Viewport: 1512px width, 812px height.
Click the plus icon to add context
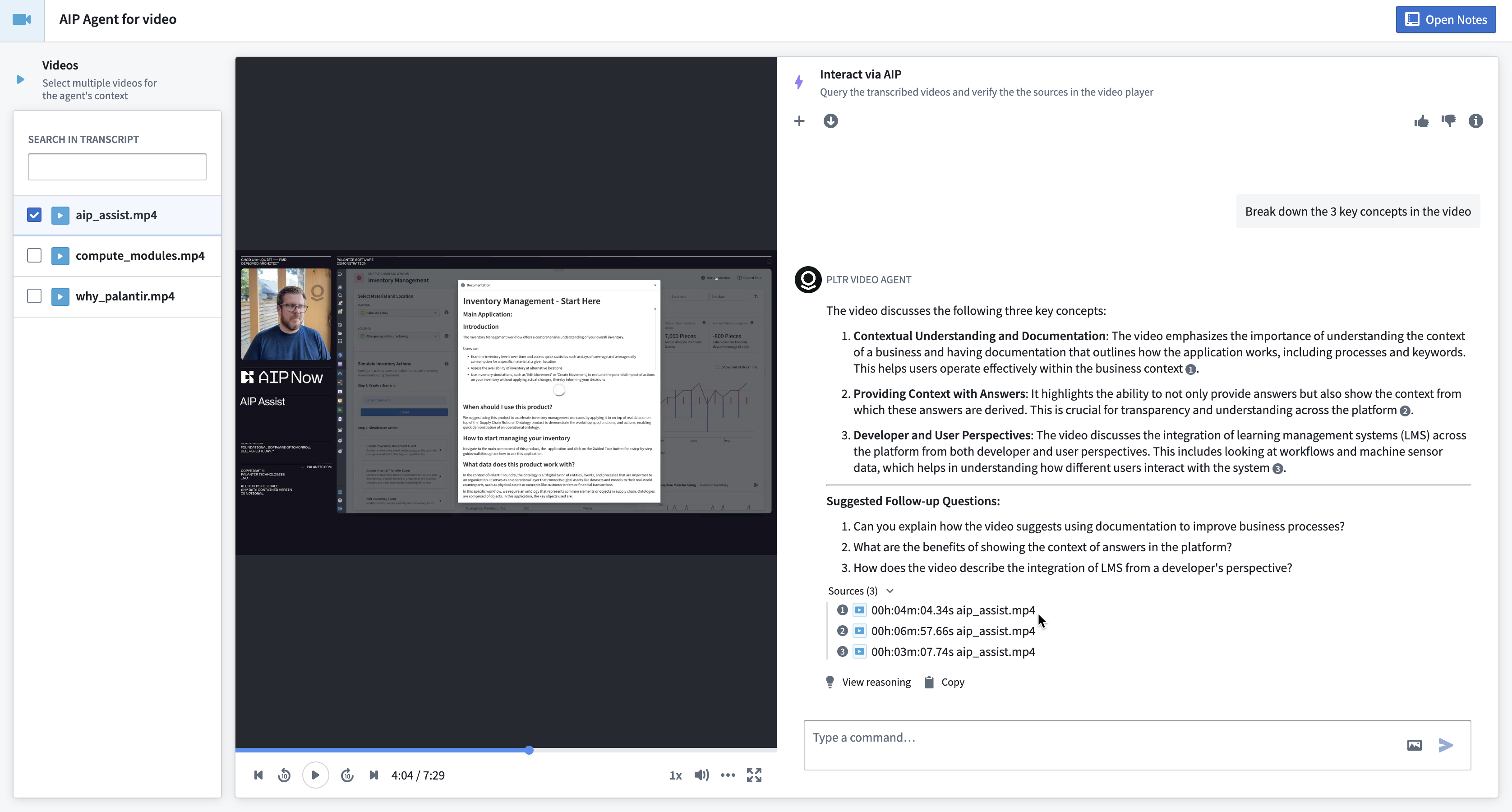799,121
